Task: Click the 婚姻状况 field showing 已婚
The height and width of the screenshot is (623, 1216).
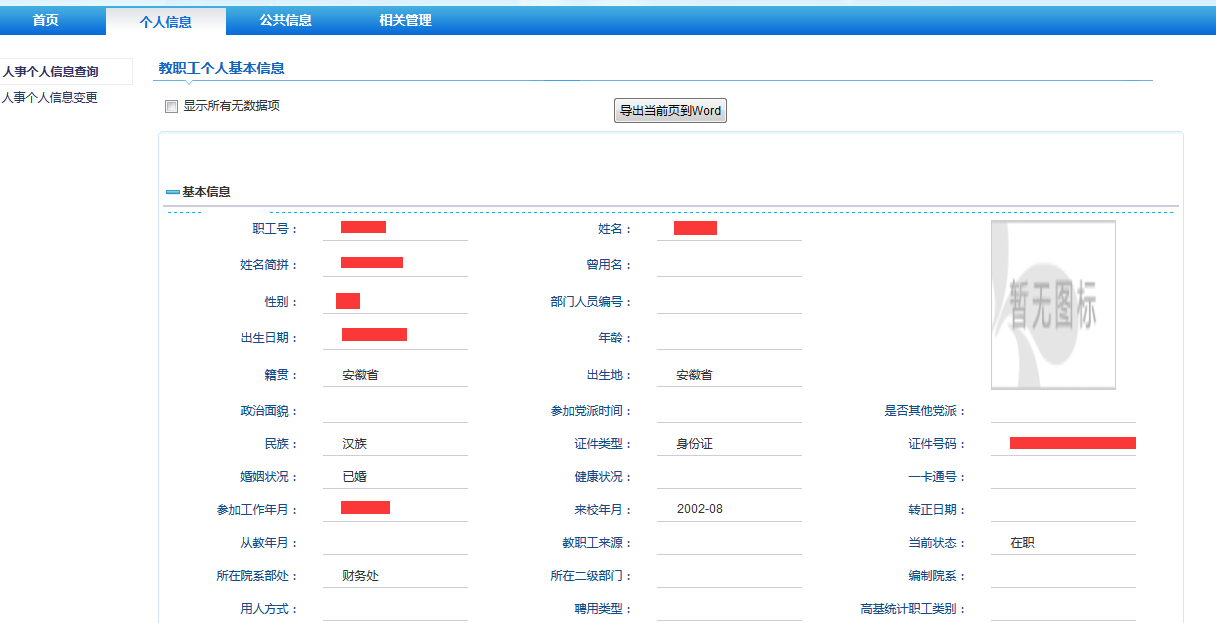Action: [x=395, y=477]
